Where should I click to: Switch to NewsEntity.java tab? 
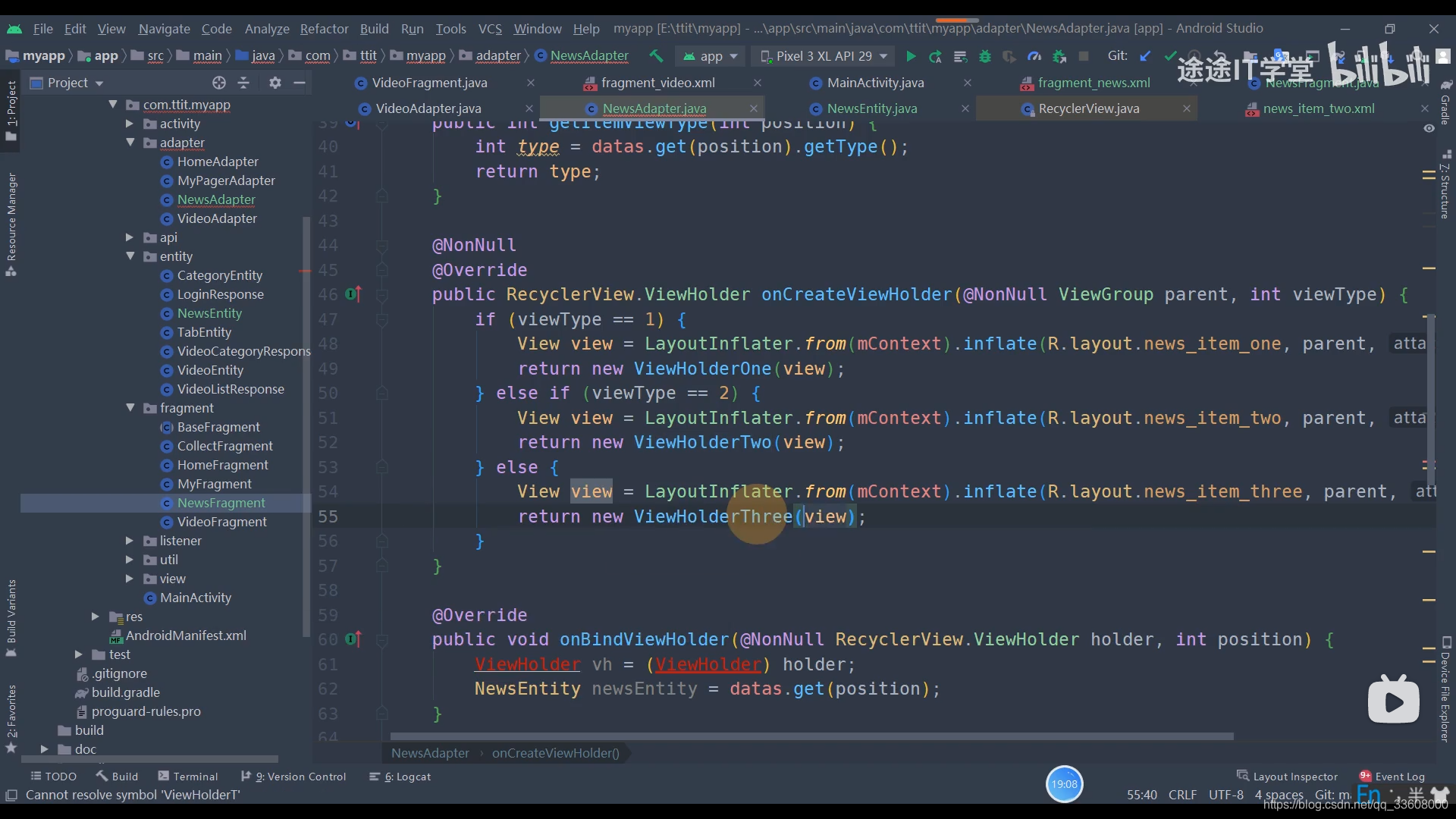pyautogui.click(x=872, y=108)
